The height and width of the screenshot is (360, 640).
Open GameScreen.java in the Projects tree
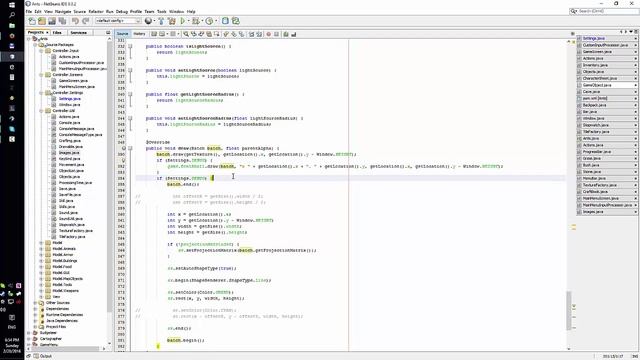pos(73,81)
